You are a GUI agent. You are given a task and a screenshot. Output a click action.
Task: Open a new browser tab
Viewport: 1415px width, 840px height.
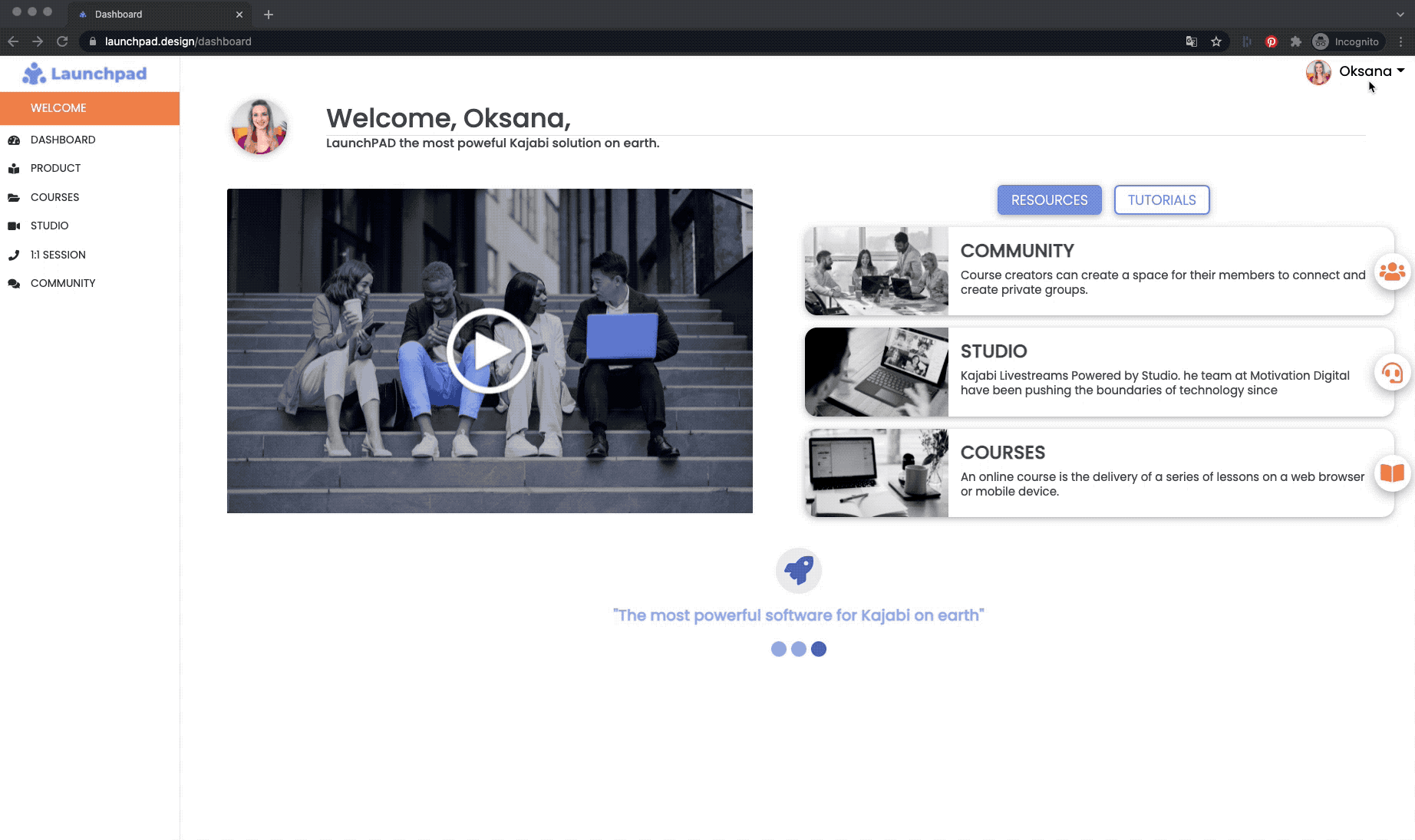[269, 15]
